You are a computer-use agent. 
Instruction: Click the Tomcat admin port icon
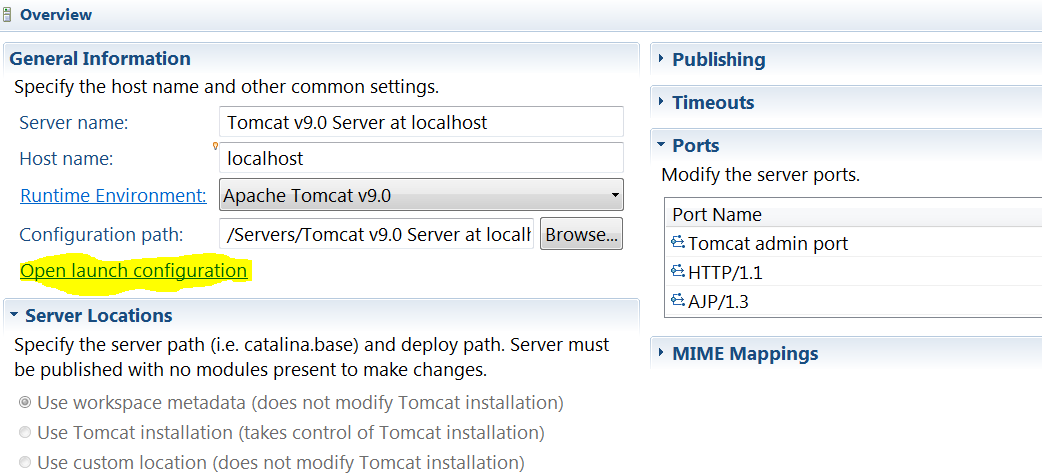click(678, 243)
